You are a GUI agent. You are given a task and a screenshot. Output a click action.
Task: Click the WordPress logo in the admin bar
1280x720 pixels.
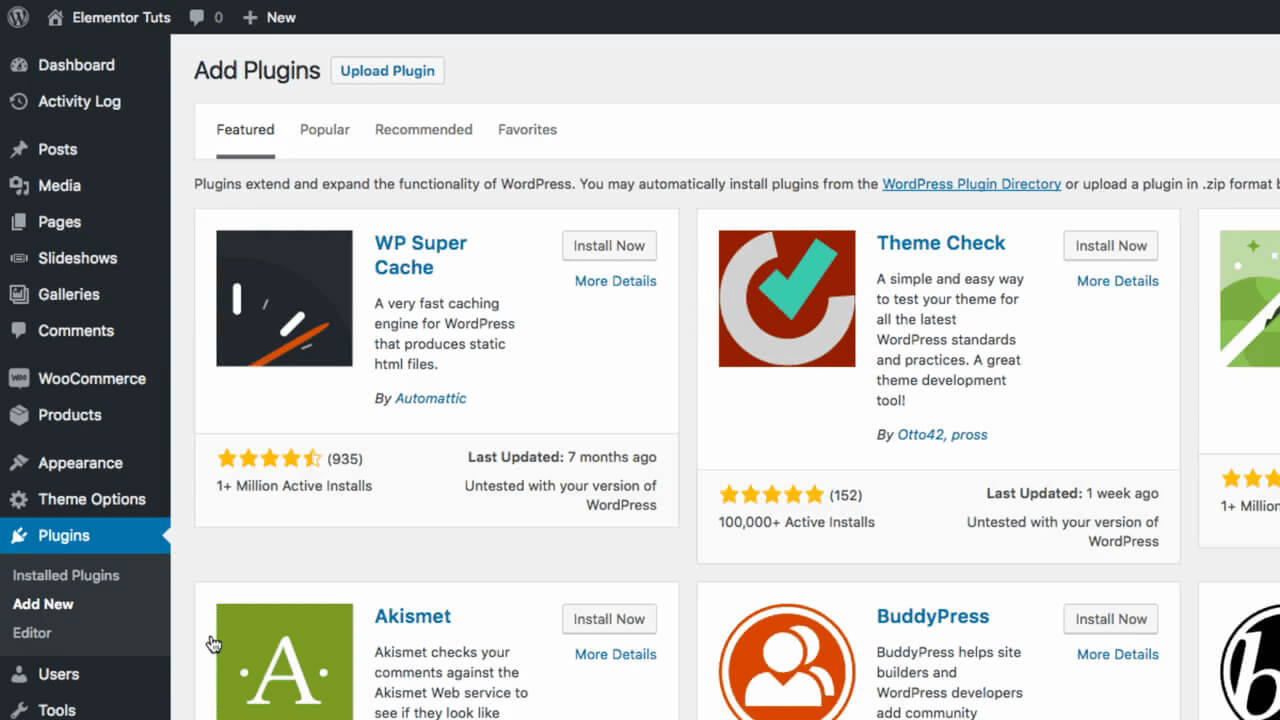coord(17,17)
